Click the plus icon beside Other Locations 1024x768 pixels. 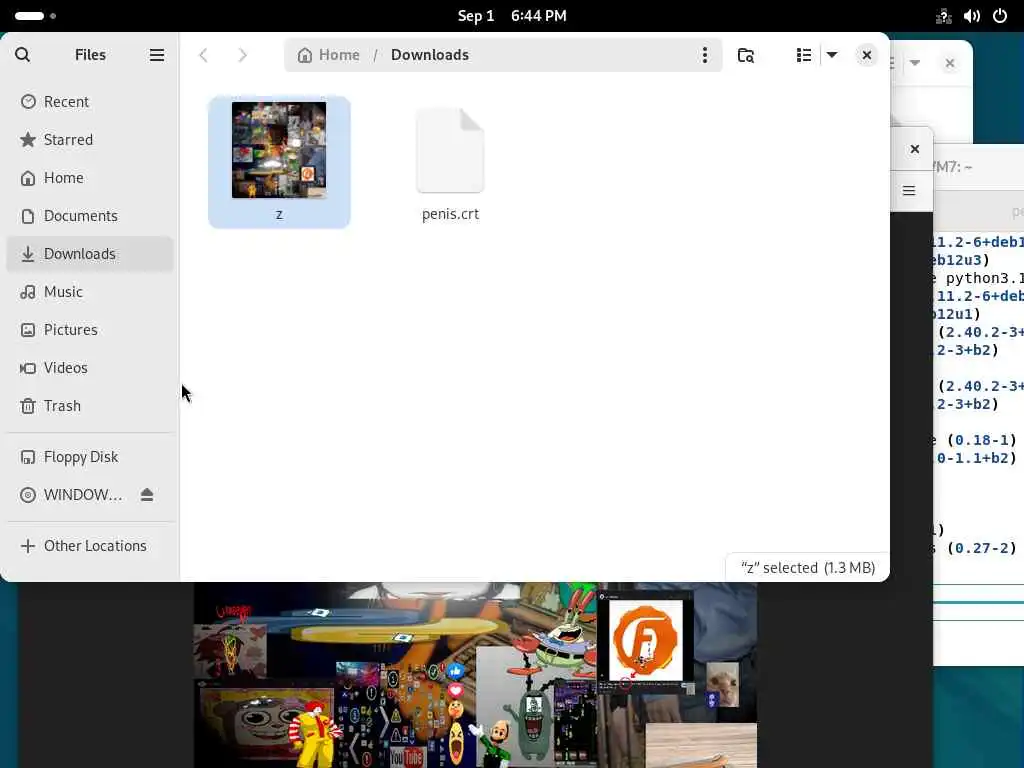coord(28,546)
